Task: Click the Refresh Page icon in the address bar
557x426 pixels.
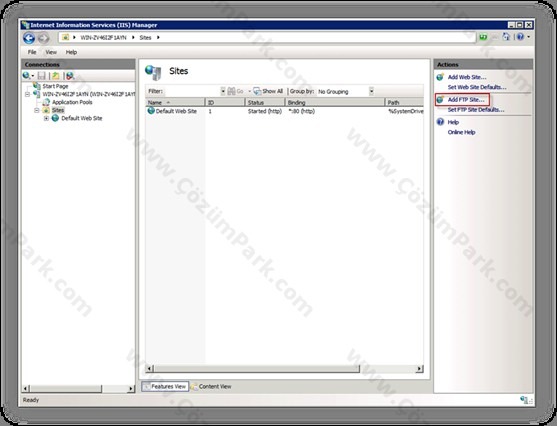Action: [483, 37]
